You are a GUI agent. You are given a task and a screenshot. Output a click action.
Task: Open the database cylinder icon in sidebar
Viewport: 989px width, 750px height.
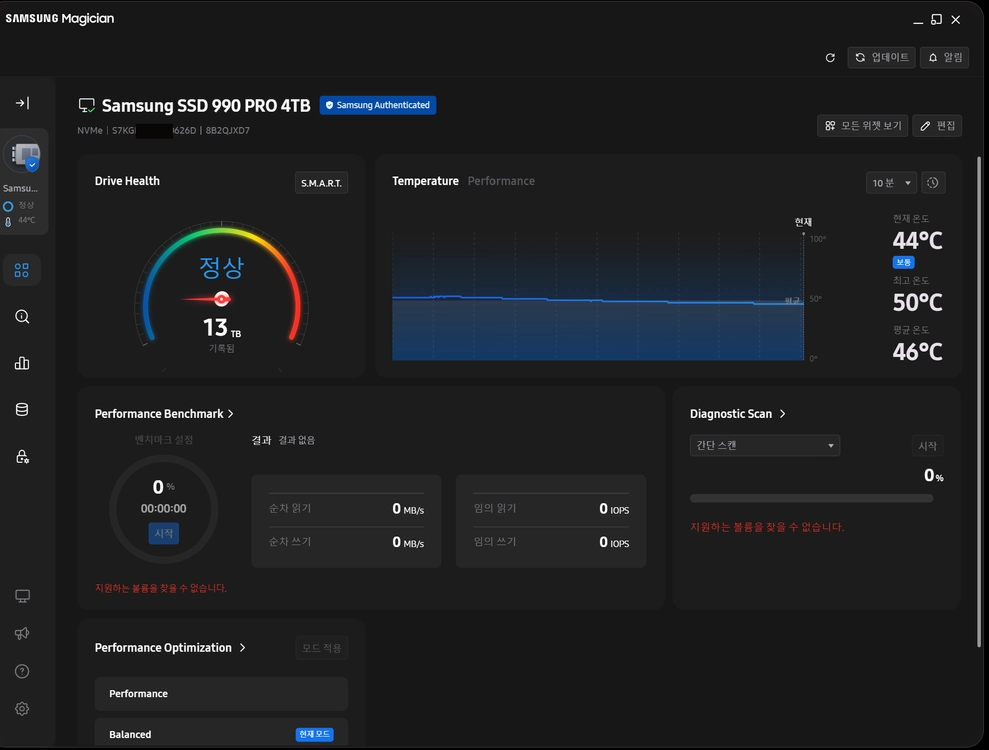[x=22, y=409]
